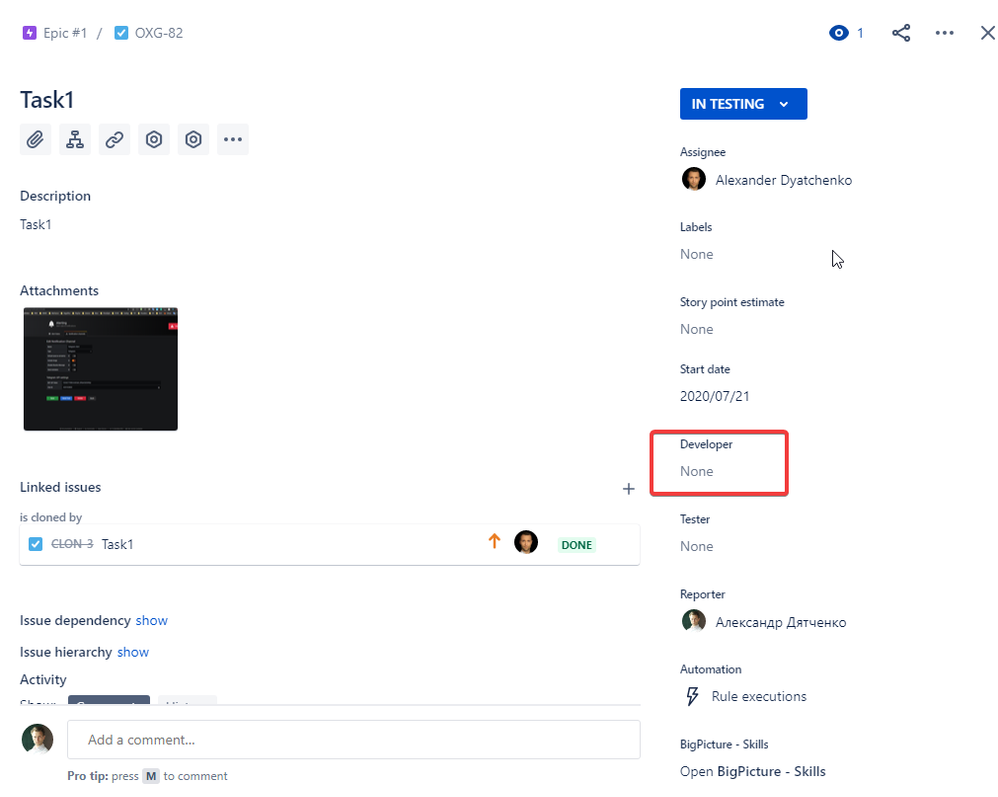Open Automation Rule executions

coord(759,696)
